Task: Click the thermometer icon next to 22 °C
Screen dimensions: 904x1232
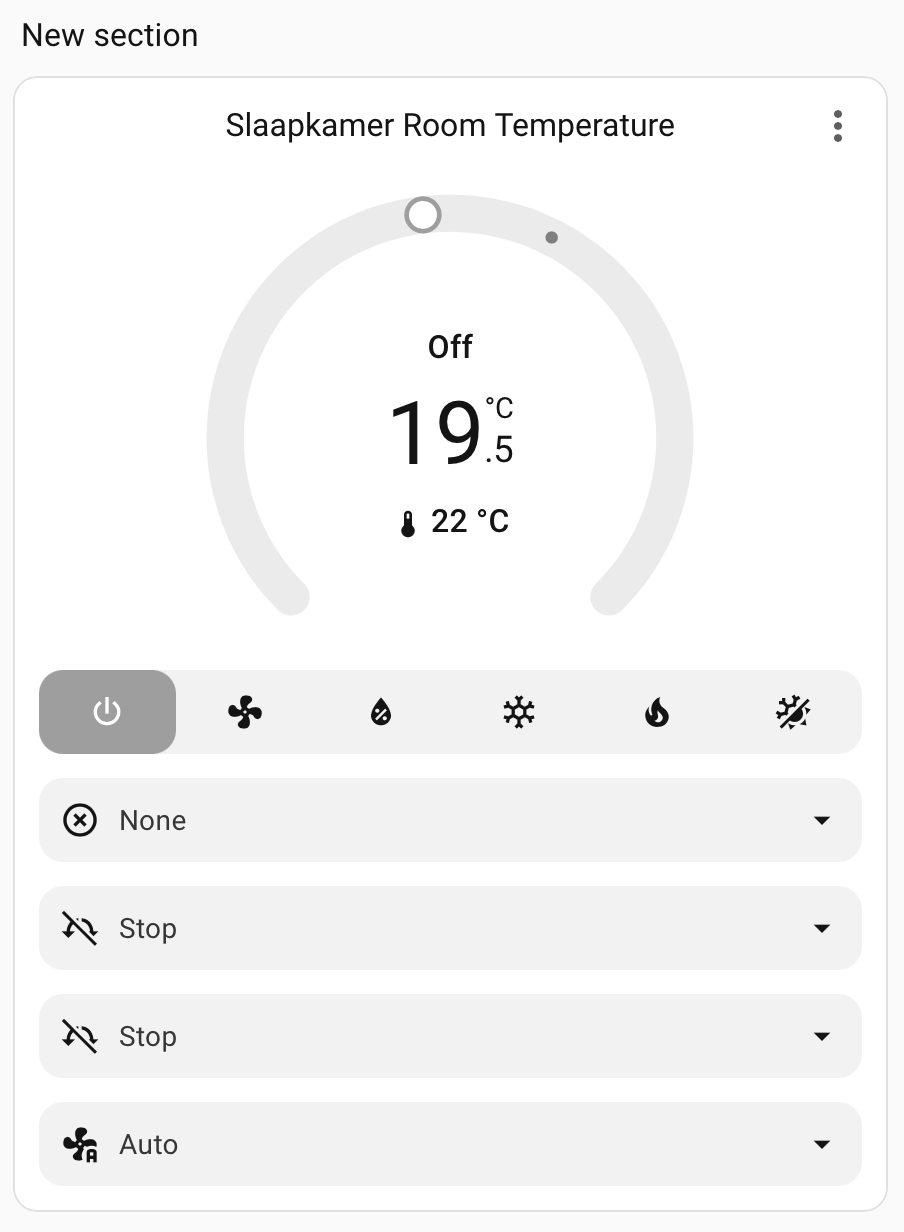Action: click(407, 523)
